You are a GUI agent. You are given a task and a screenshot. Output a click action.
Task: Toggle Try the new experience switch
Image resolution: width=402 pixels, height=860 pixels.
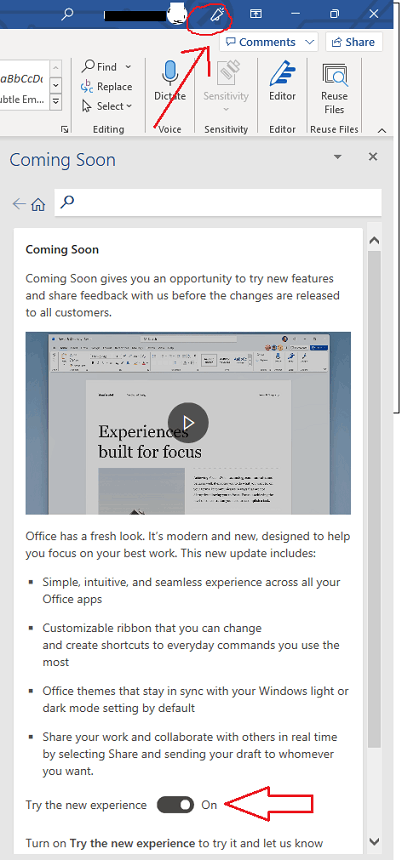175,805
